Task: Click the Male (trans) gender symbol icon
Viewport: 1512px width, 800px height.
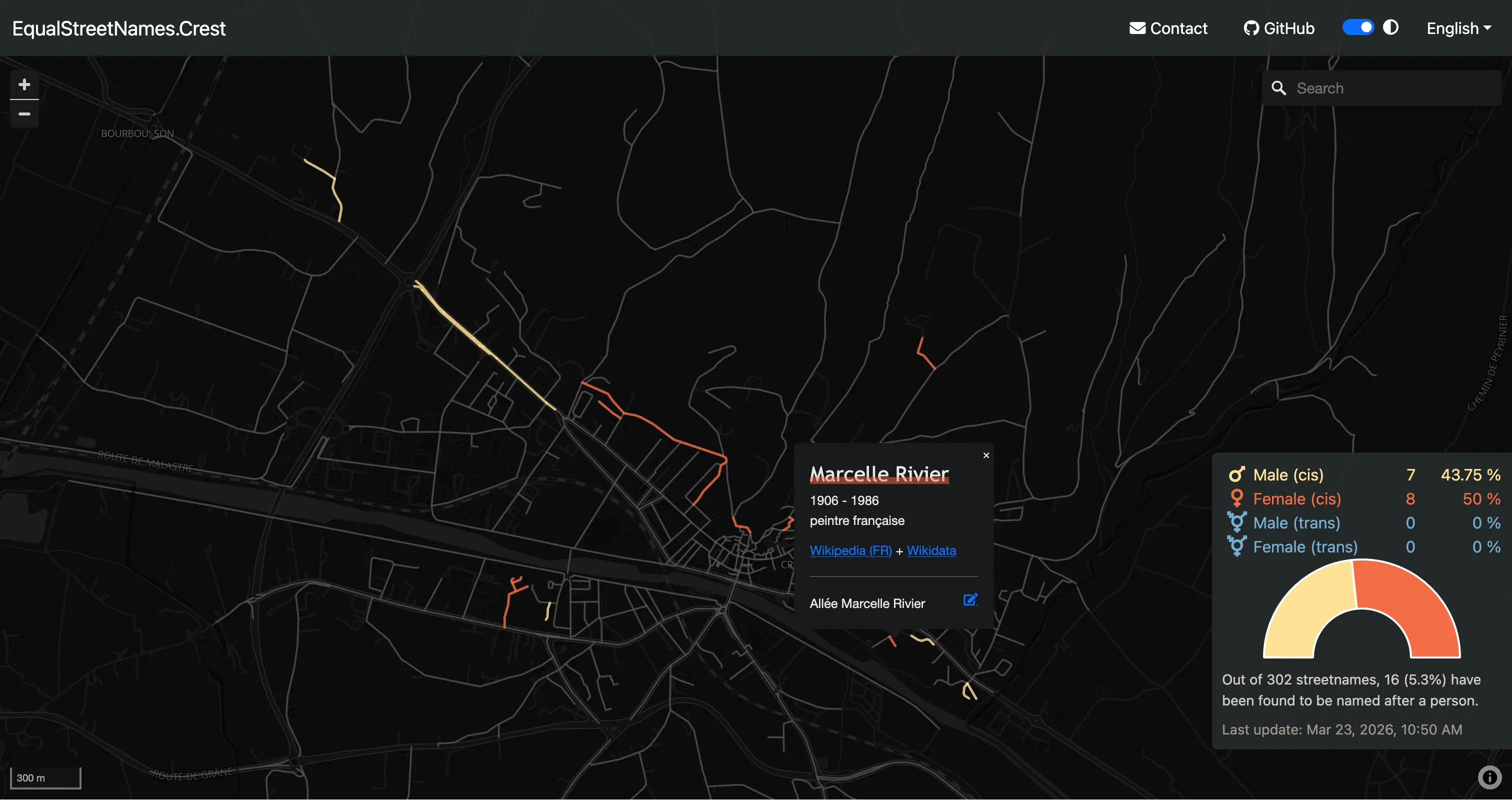Action: click(x=1236, y=522)
